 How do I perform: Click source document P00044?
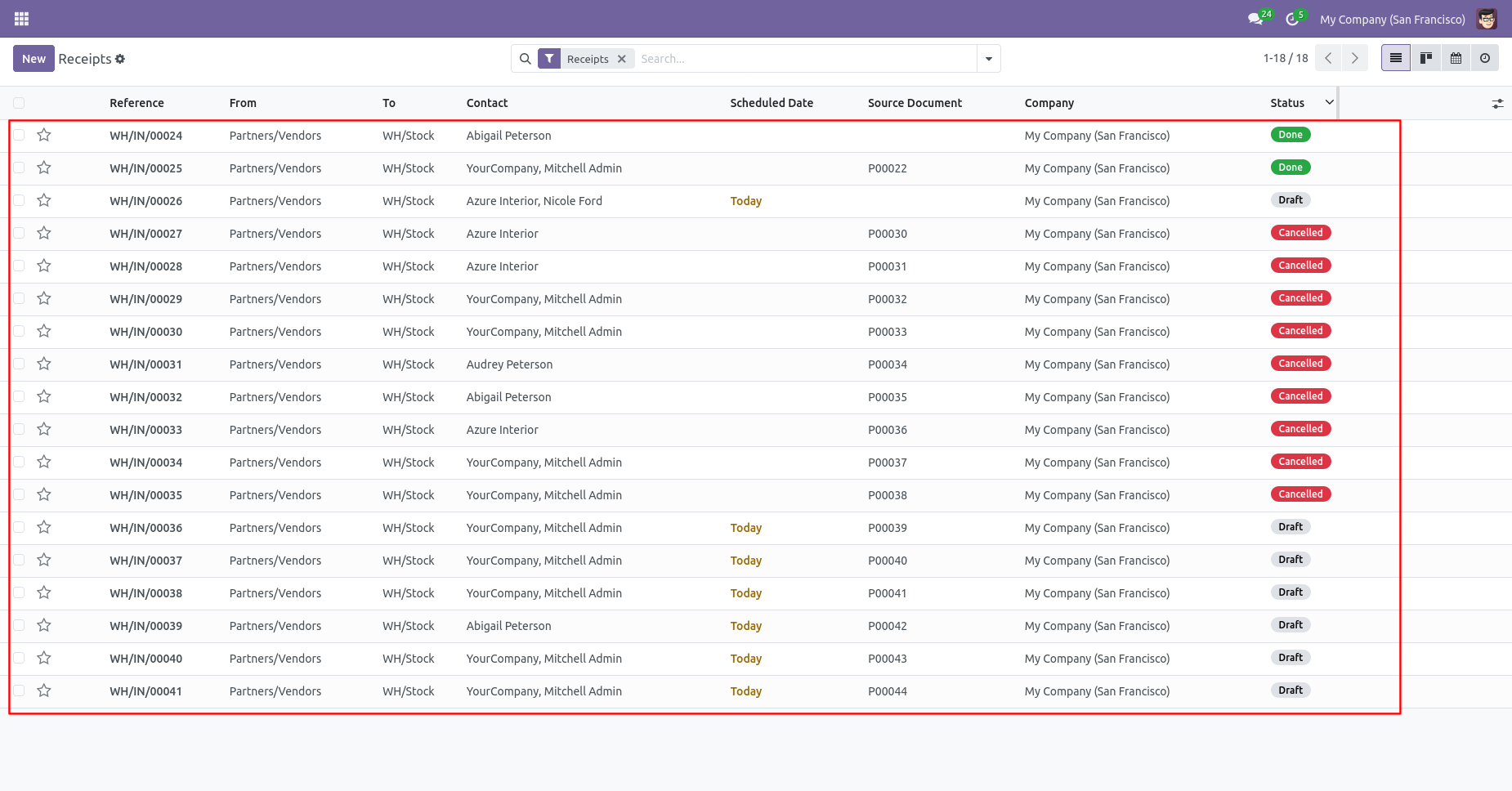888,691
